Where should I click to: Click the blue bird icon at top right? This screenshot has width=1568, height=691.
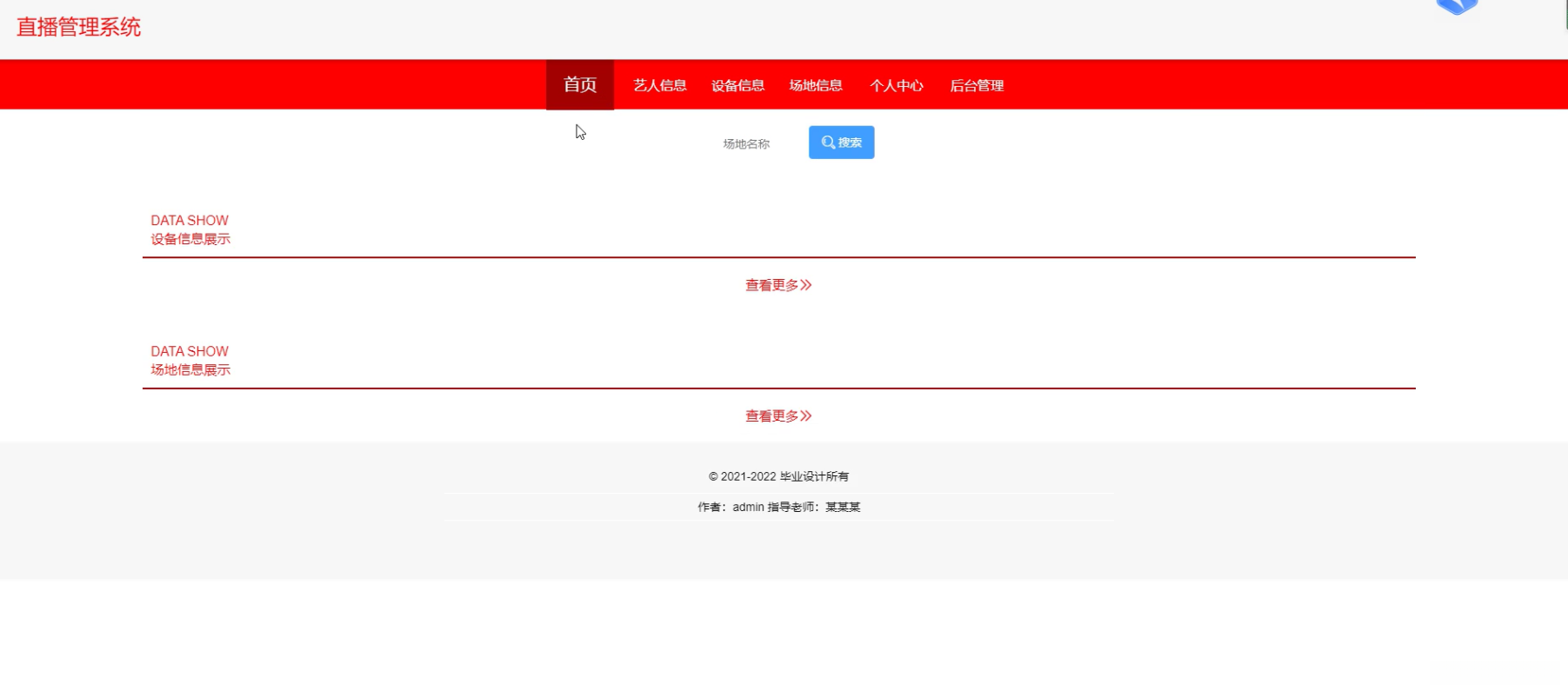coord(1457,7)
